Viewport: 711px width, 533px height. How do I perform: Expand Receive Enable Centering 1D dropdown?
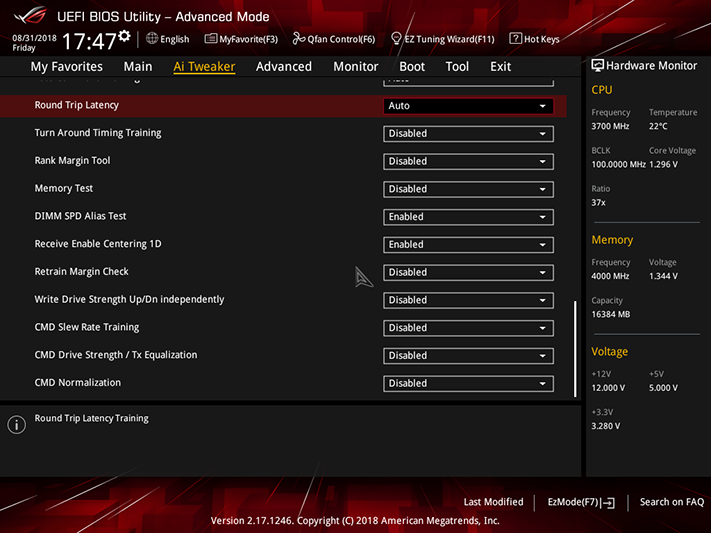pos(468,244)
